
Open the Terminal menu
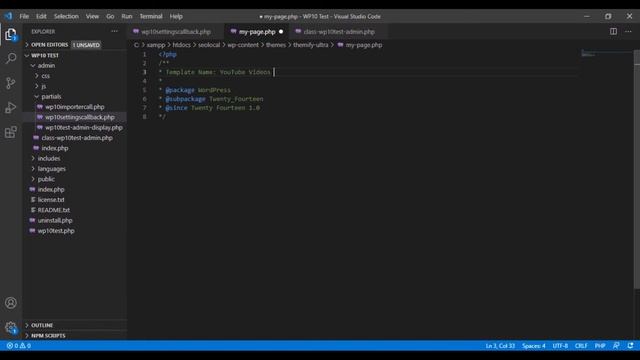[x=151, y=16]
